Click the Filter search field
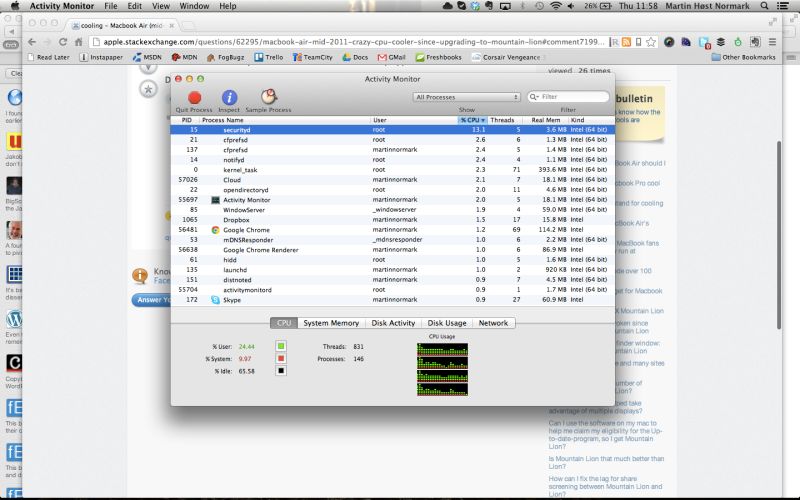This screenshot has height=500, width=800. coord(568,96)
